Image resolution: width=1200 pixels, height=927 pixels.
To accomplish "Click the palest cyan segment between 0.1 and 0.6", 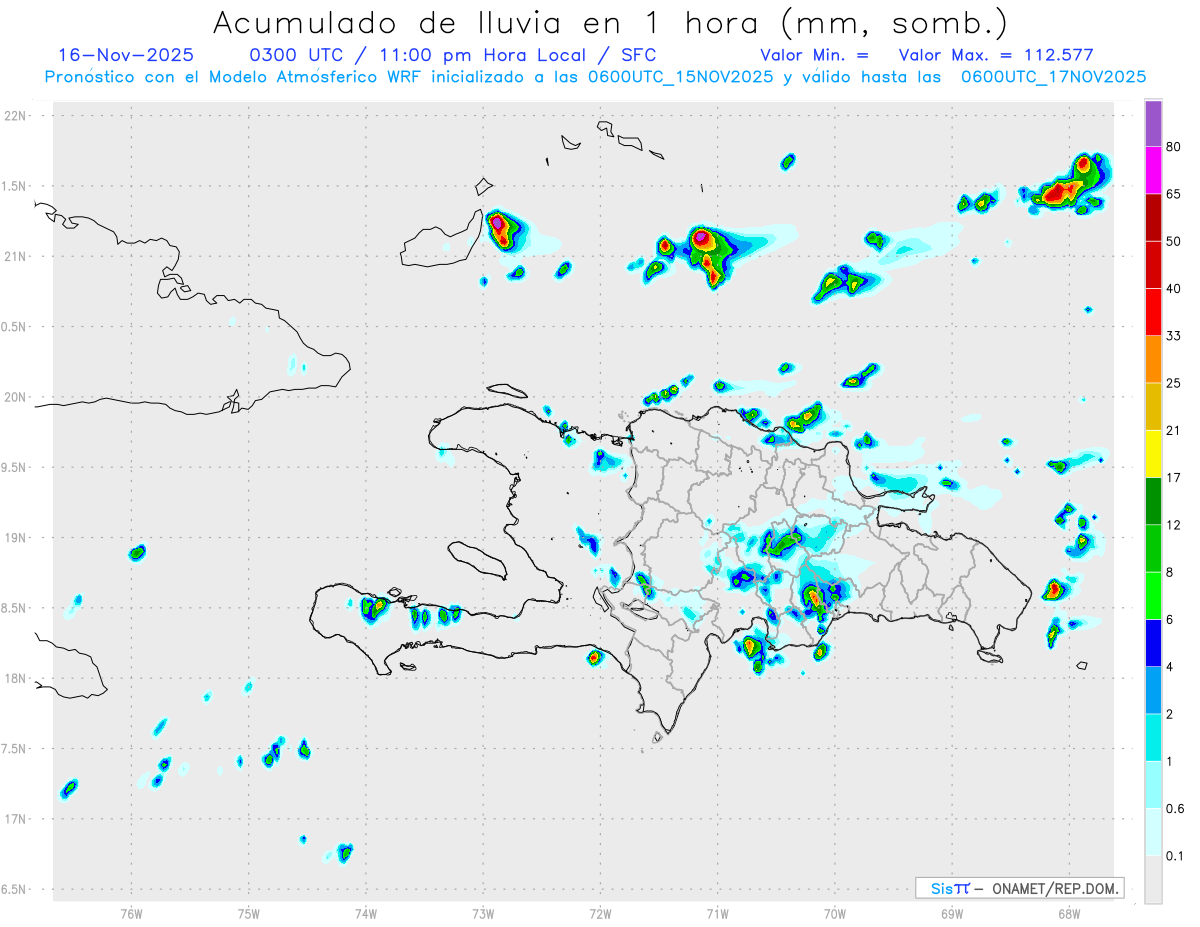I will pos(1153,831).
